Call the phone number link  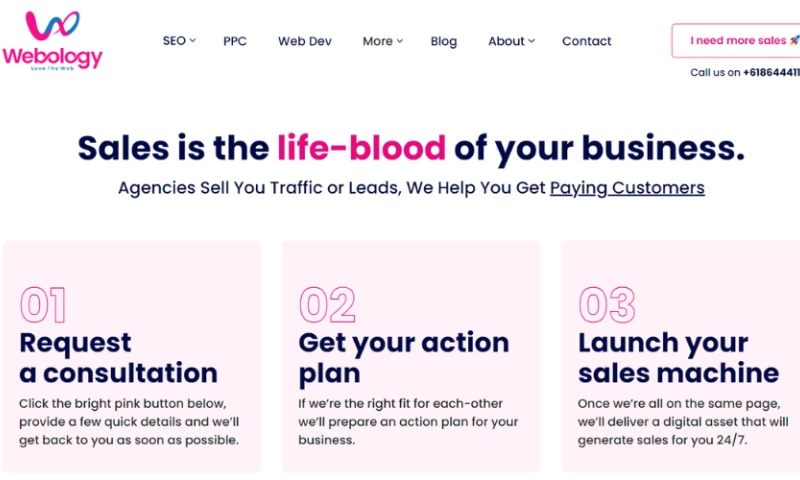[x=770, y=72]
